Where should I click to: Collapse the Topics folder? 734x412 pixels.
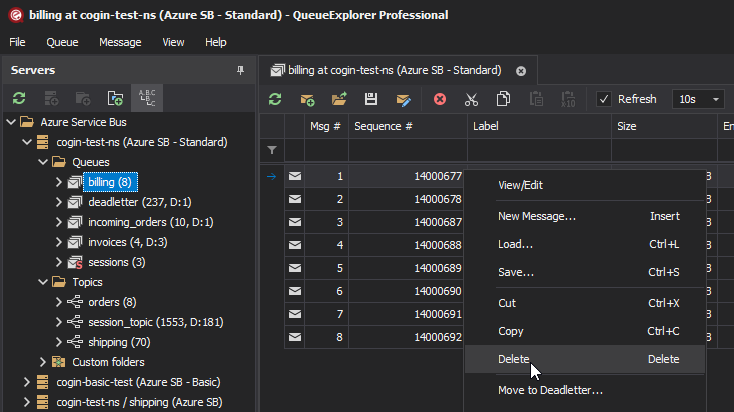point(43,282)
